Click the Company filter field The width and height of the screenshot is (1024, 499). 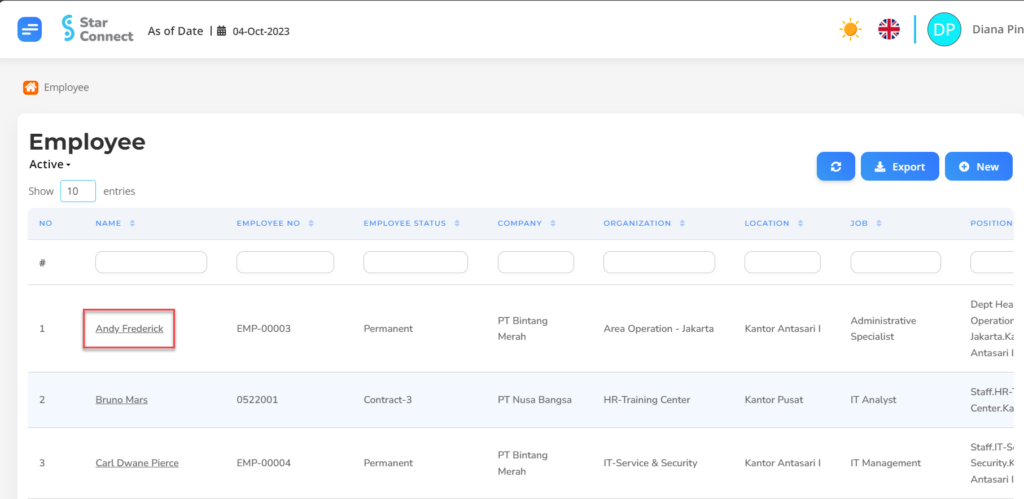536,262
